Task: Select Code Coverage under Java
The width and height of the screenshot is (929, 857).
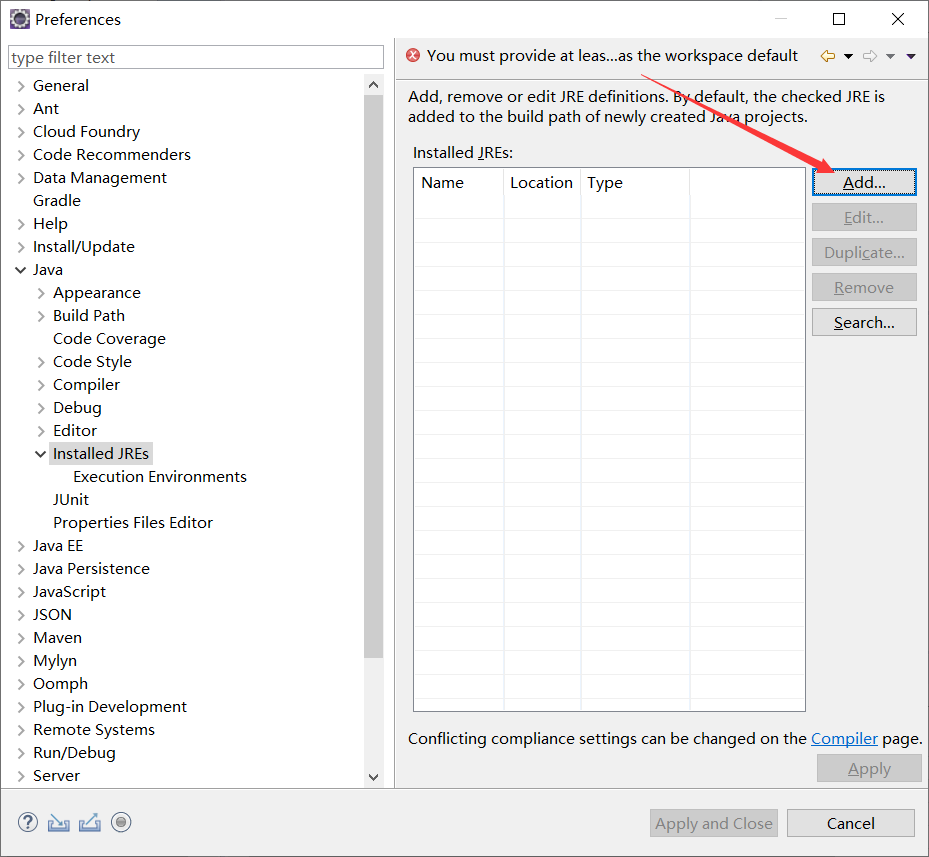Action: [109, 339]
